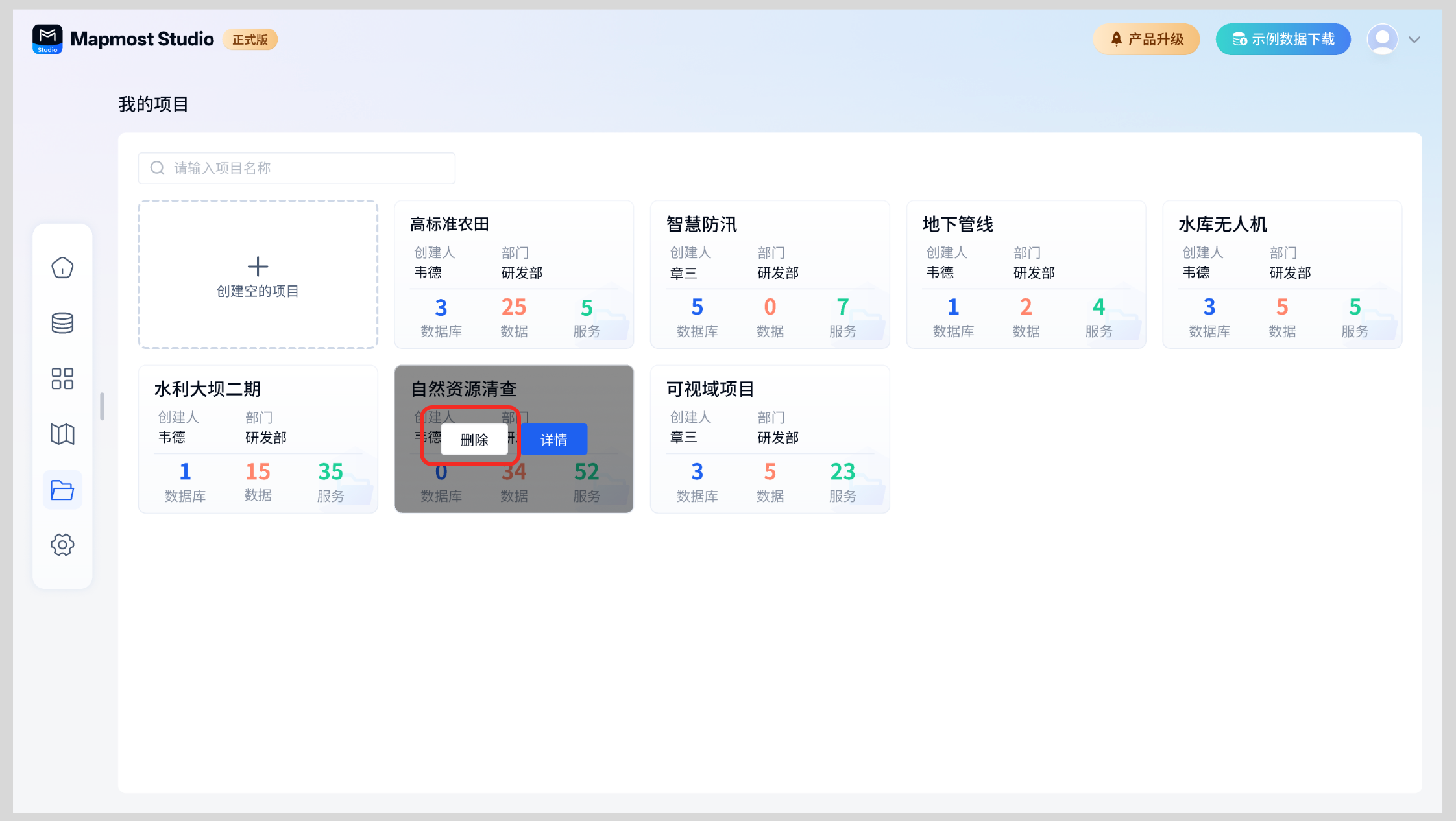Open the database icon in sidebar
1456x821 pixels.
[62, 322]
